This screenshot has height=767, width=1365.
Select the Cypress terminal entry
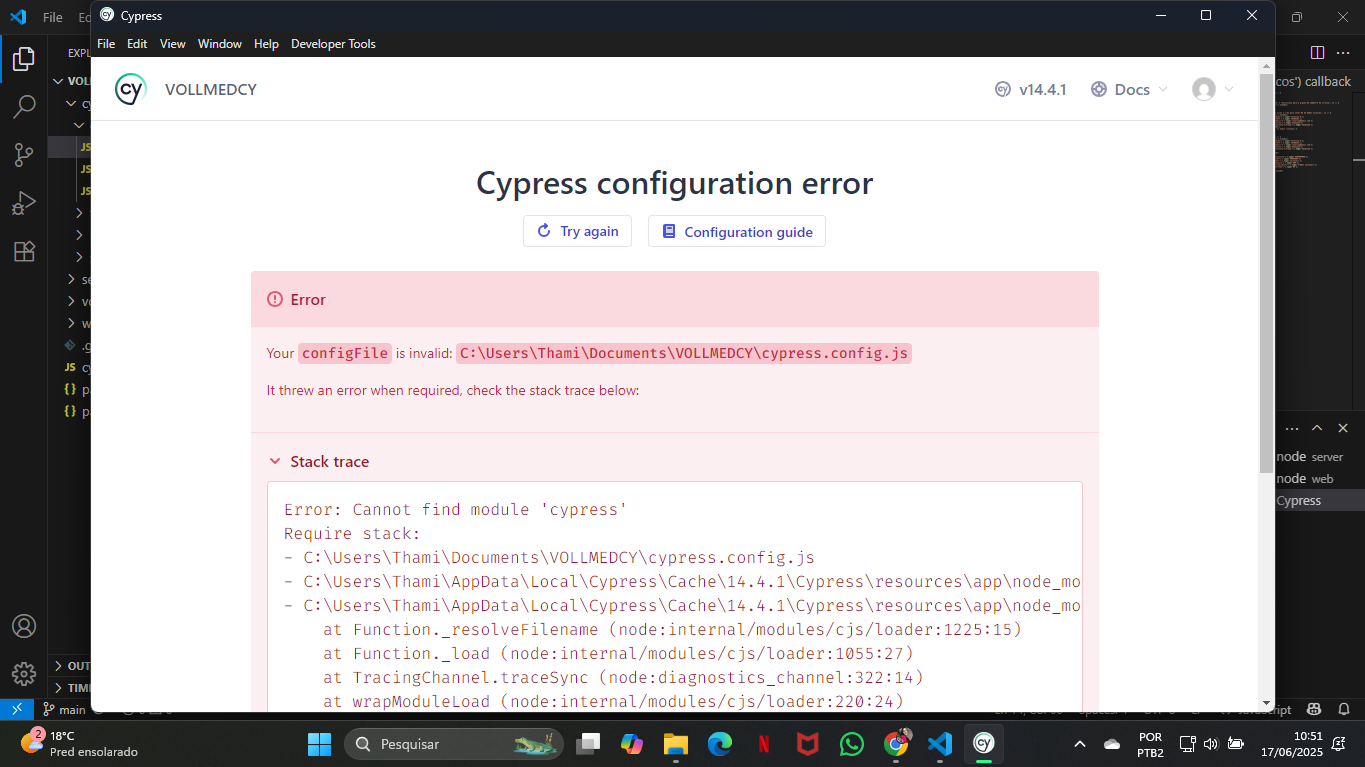(x=1319, y=500)
